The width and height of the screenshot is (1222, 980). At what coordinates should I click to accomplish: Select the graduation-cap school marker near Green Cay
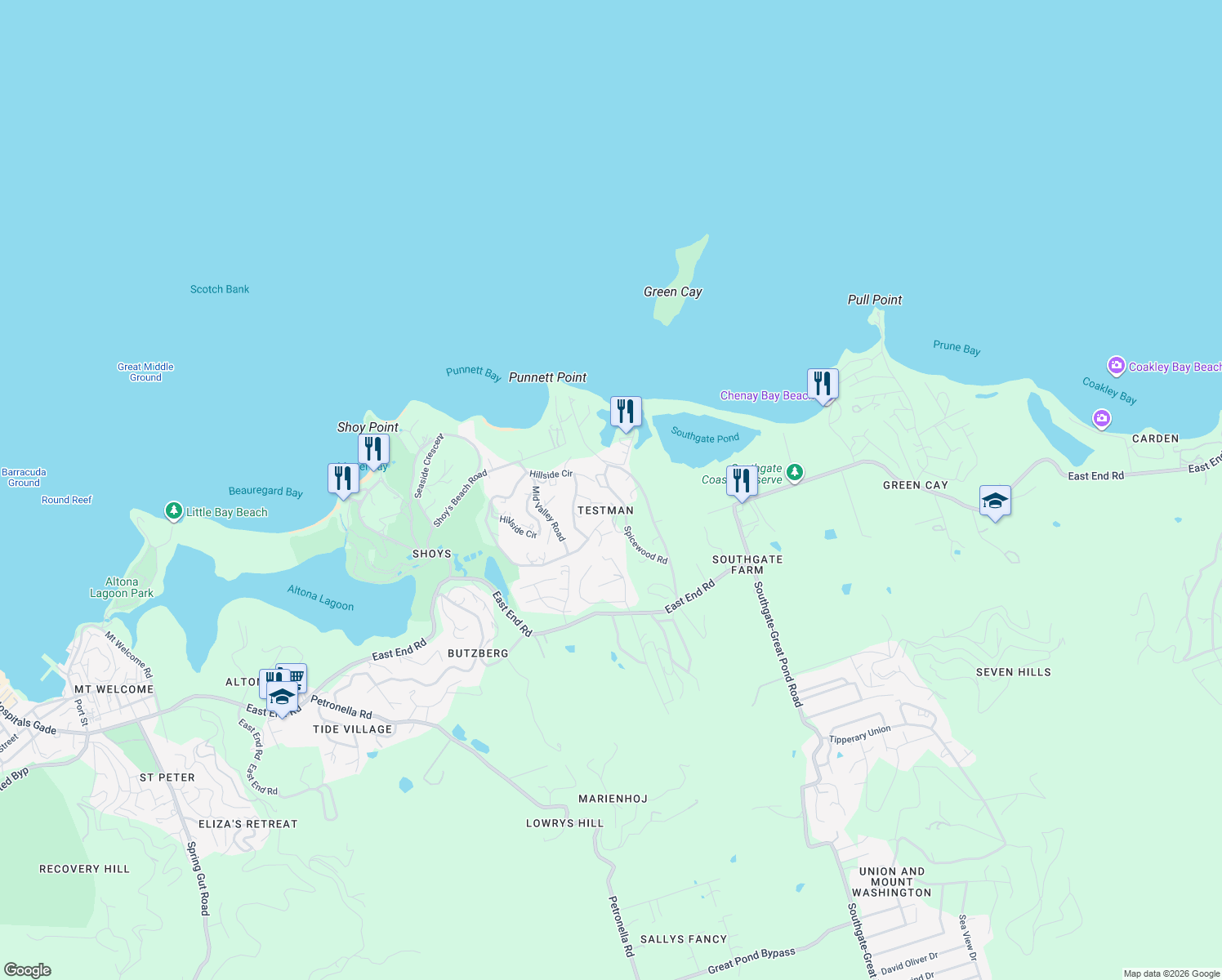point(996,501)
